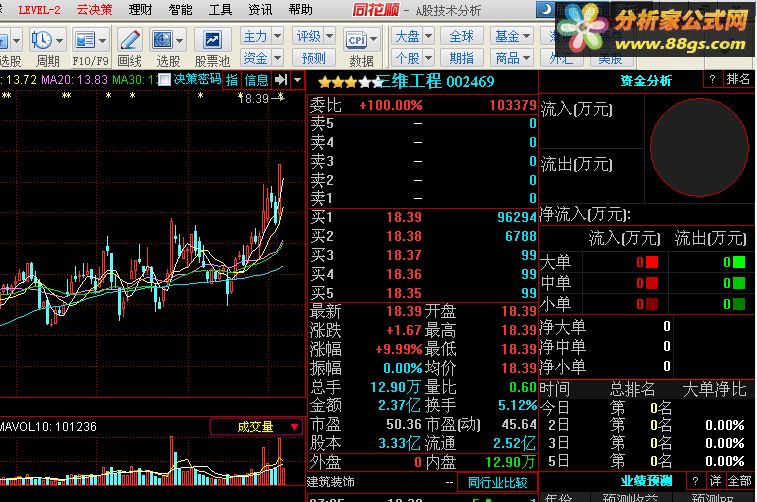Expand the dropdown arrow beside 信息
This screenshot has height=502, width=757.
(298, 80)
